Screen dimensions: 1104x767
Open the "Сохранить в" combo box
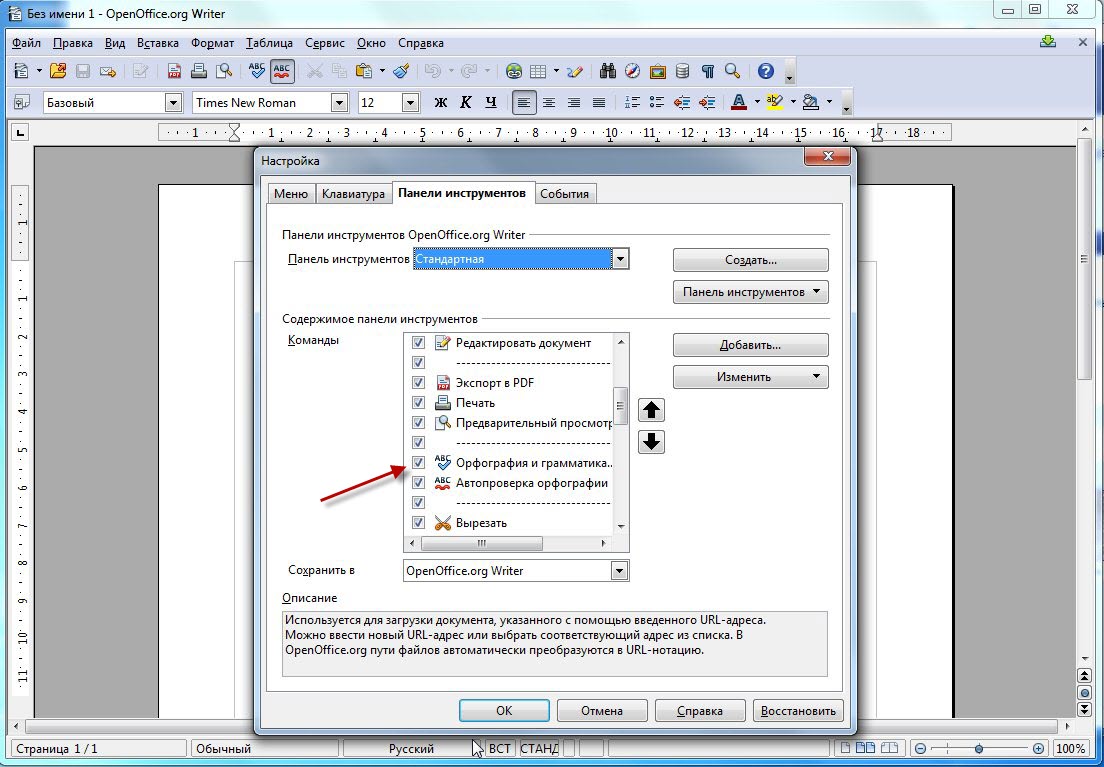[x=619, y=571]
